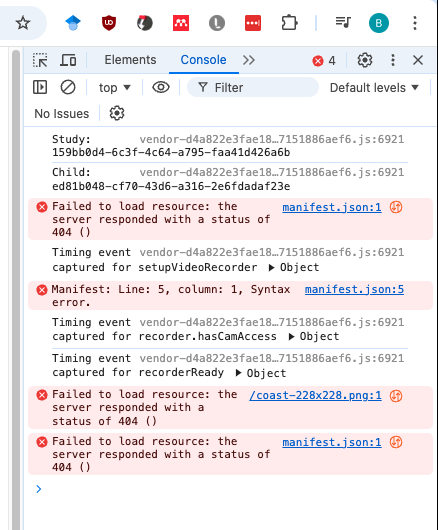This screenshot has height=530, width=438.
Task: Click the source link on recorder.hasCamAccess row
Action: [x=272, y=322]
